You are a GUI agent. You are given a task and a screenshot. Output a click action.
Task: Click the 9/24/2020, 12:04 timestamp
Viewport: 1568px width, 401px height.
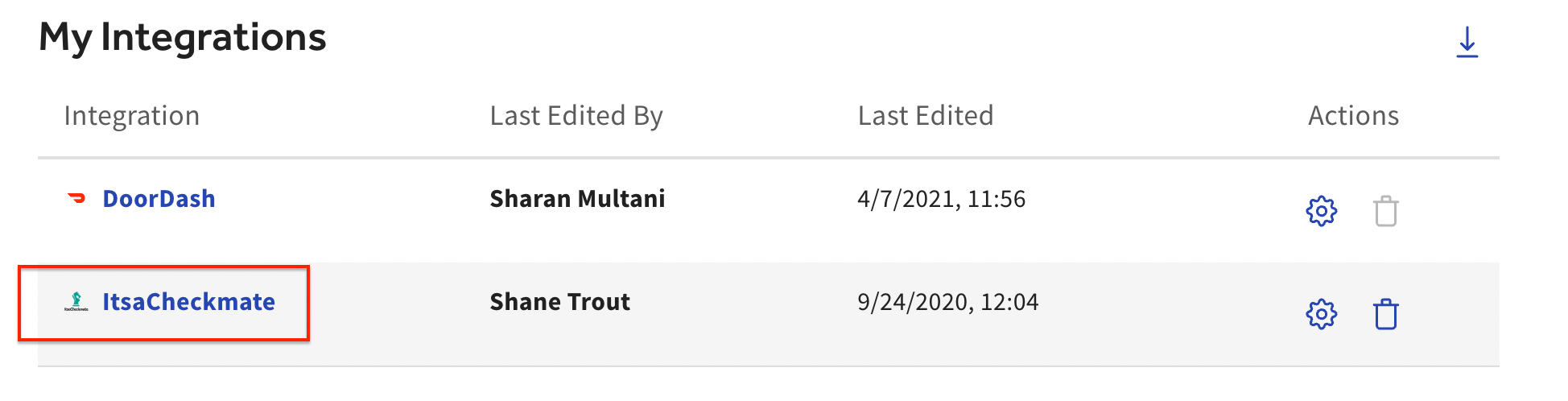(947, 302)
